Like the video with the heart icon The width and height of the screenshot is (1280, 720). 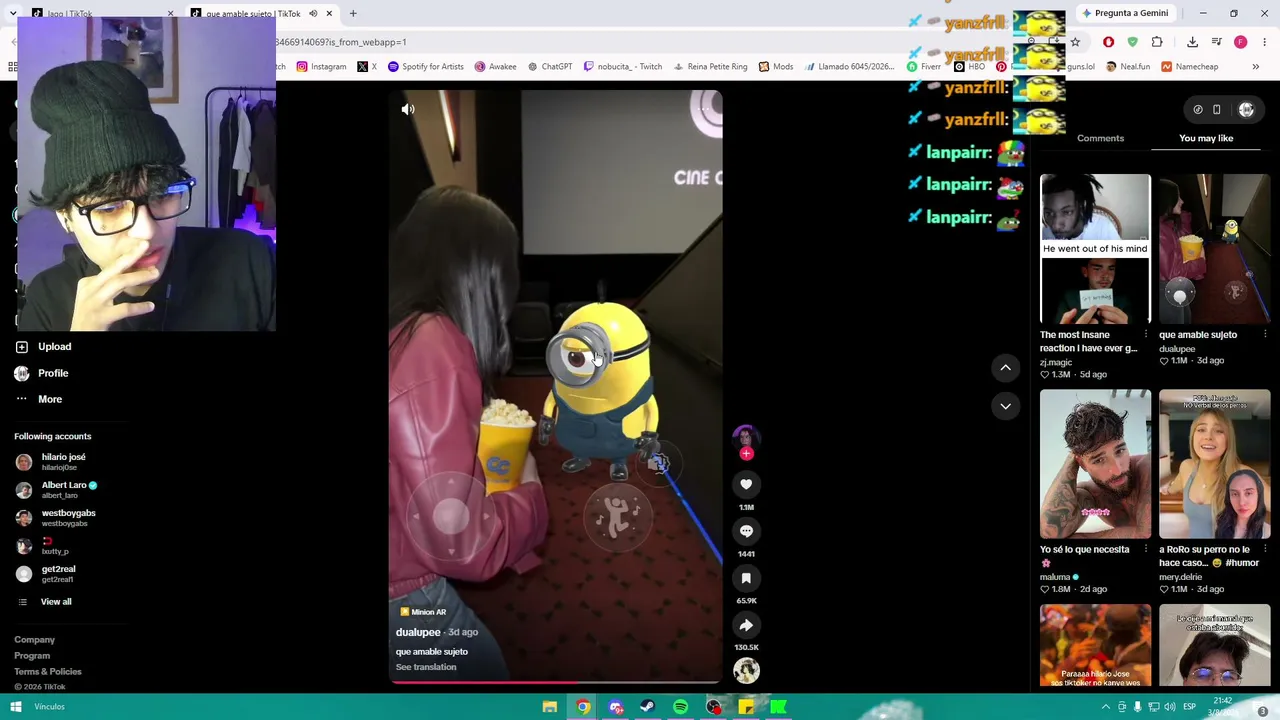click(x=746, y=484)
